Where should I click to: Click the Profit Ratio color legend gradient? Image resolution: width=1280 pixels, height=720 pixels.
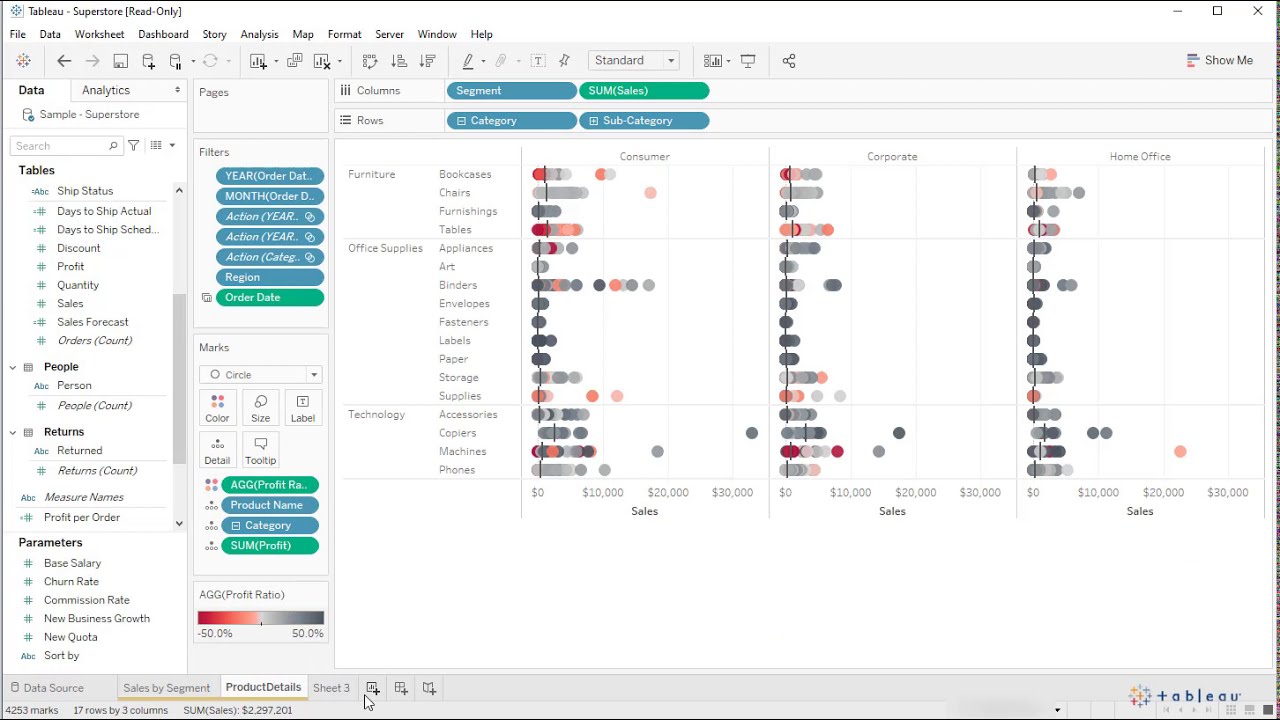[261, 618]
